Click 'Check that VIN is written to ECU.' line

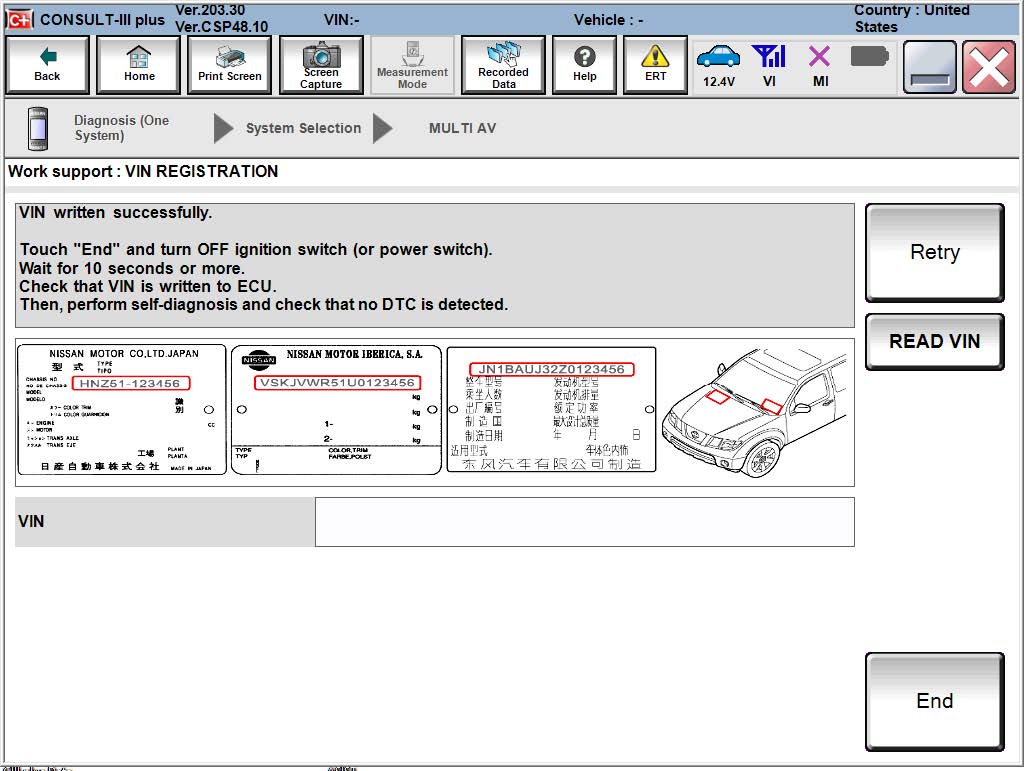click(x=148, y=287)
